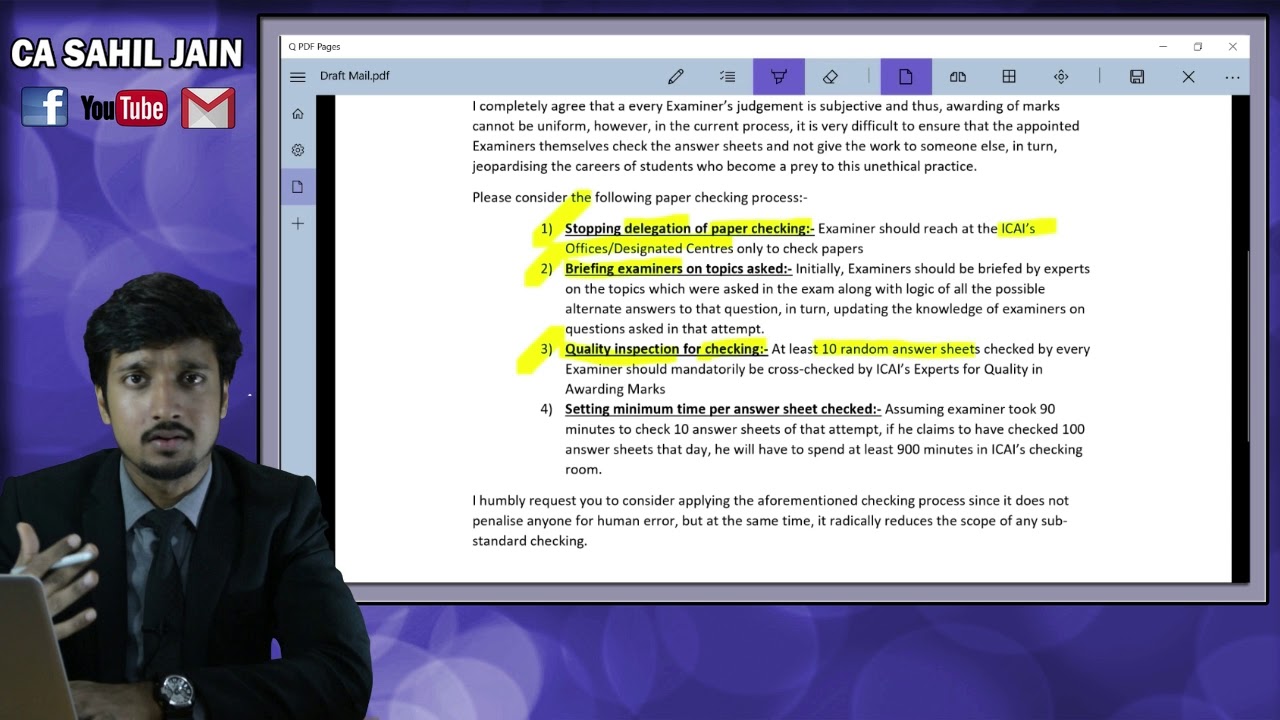Viewport: 1280px width, 720px height.
Task: Go to Home in the sidebar
Action: coord(298,114)
